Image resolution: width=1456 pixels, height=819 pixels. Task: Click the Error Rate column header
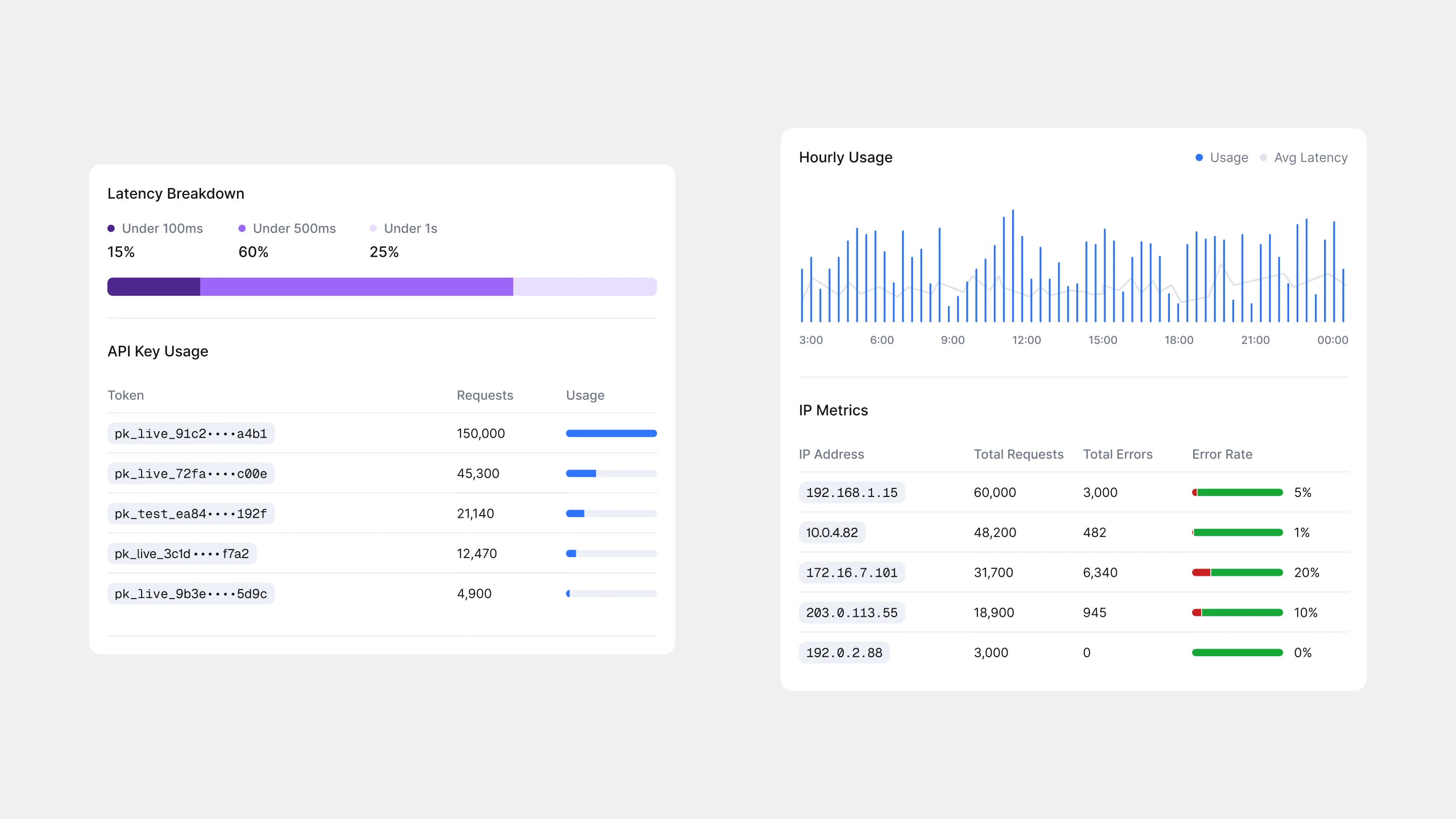(1222, 454)
